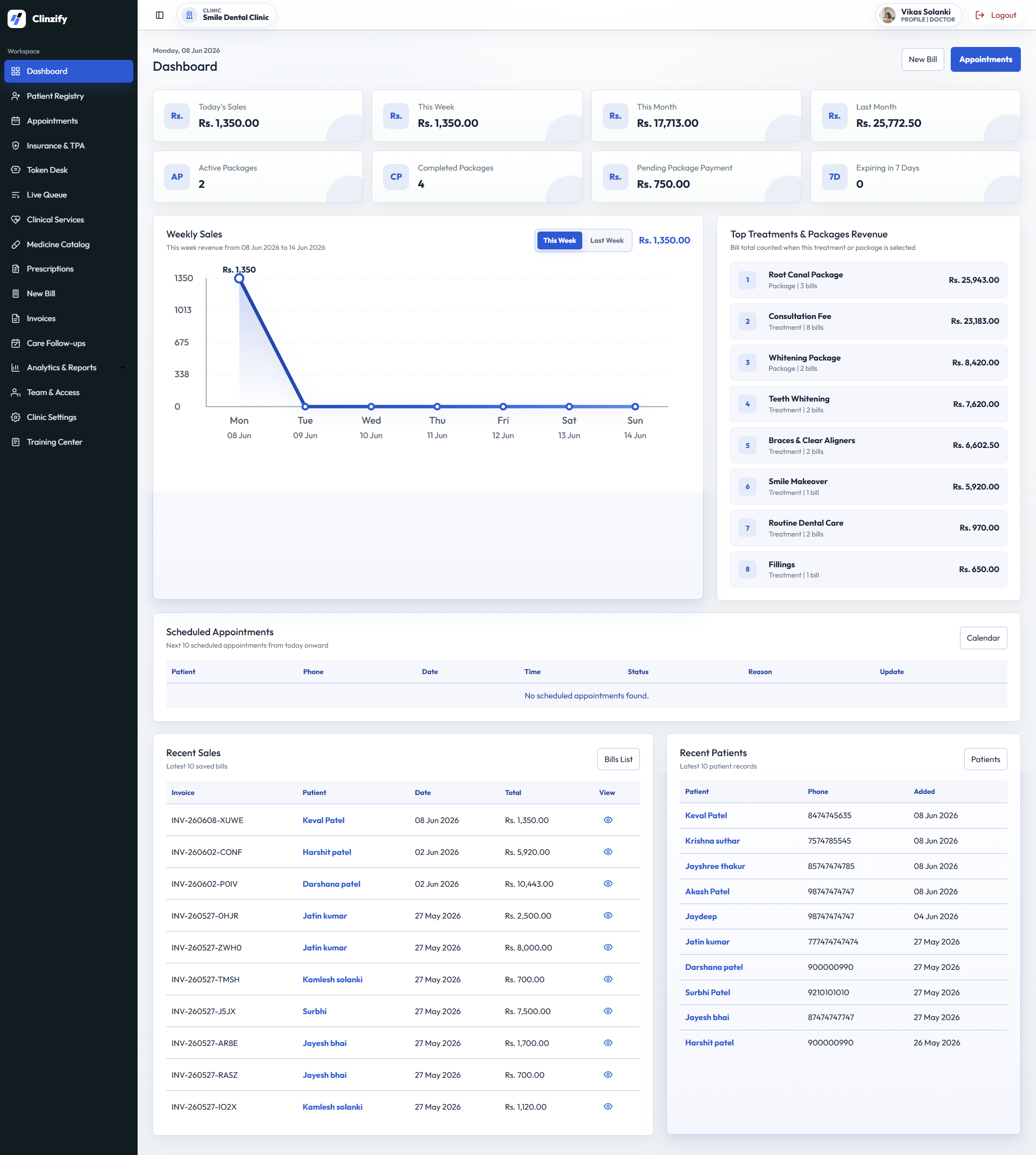
Task: Open Jayshree thakur patient record
Action: (x=715, y=866)
